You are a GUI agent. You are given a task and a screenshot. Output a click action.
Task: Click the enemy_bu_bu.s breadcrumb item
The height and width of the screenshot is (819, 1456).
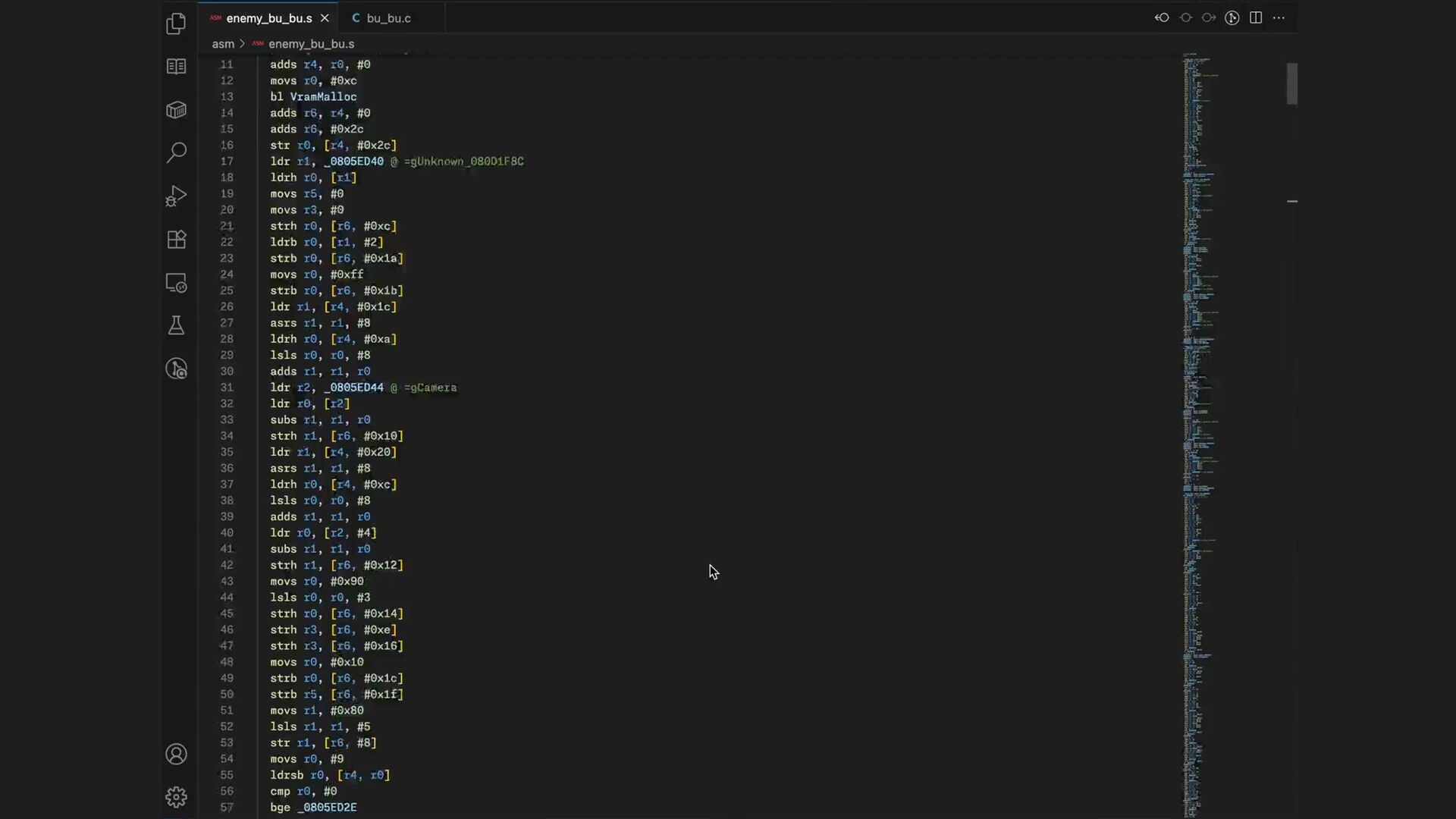pyautogui.click(x=311, y=44)
